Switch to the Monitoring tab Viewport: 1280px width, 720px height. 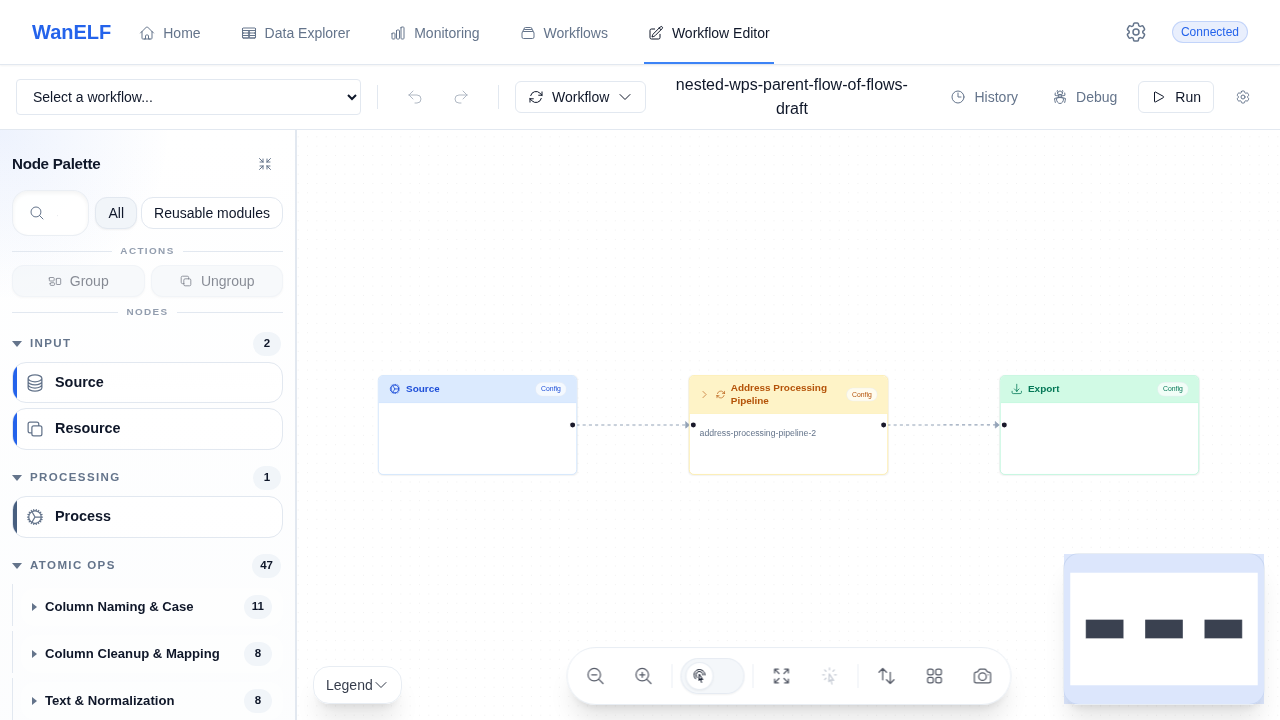(435, 33)
